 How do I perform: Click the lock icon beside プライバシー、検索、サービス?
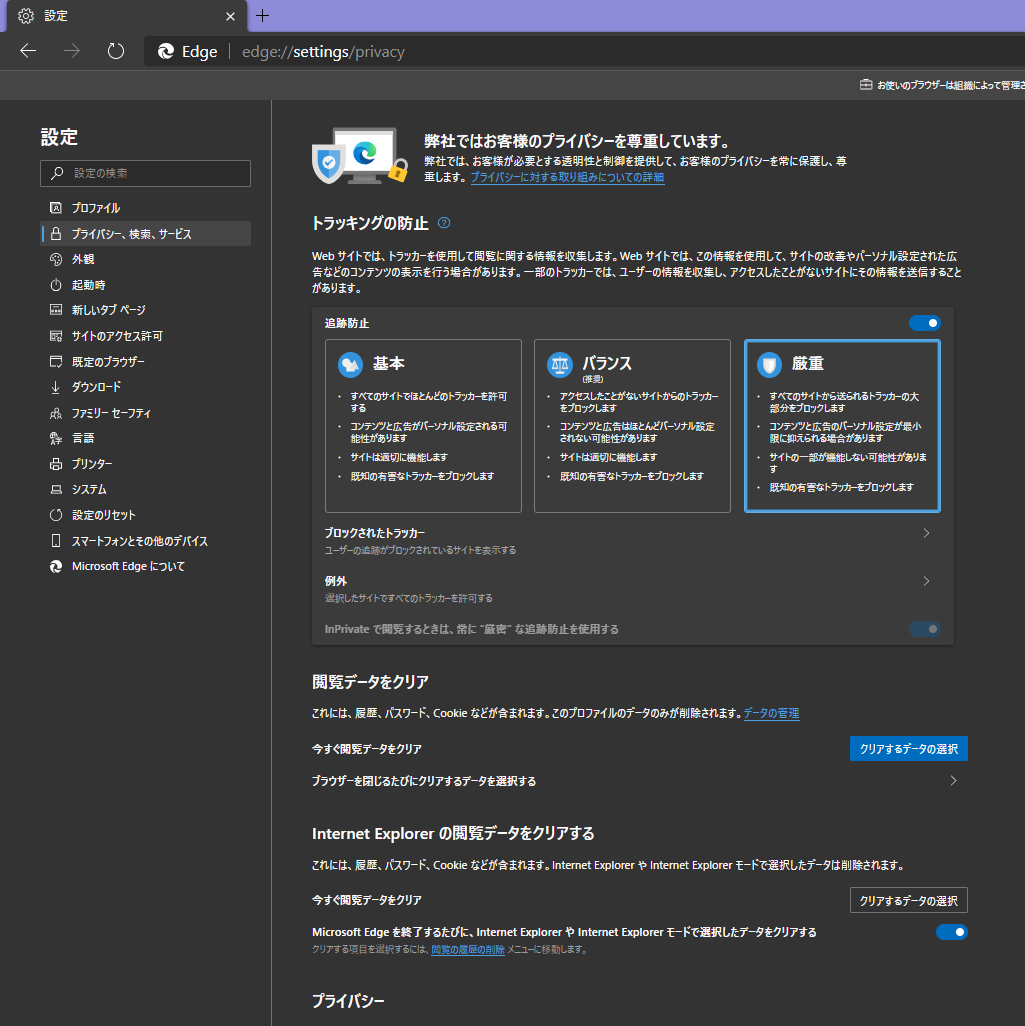(56, 234)
